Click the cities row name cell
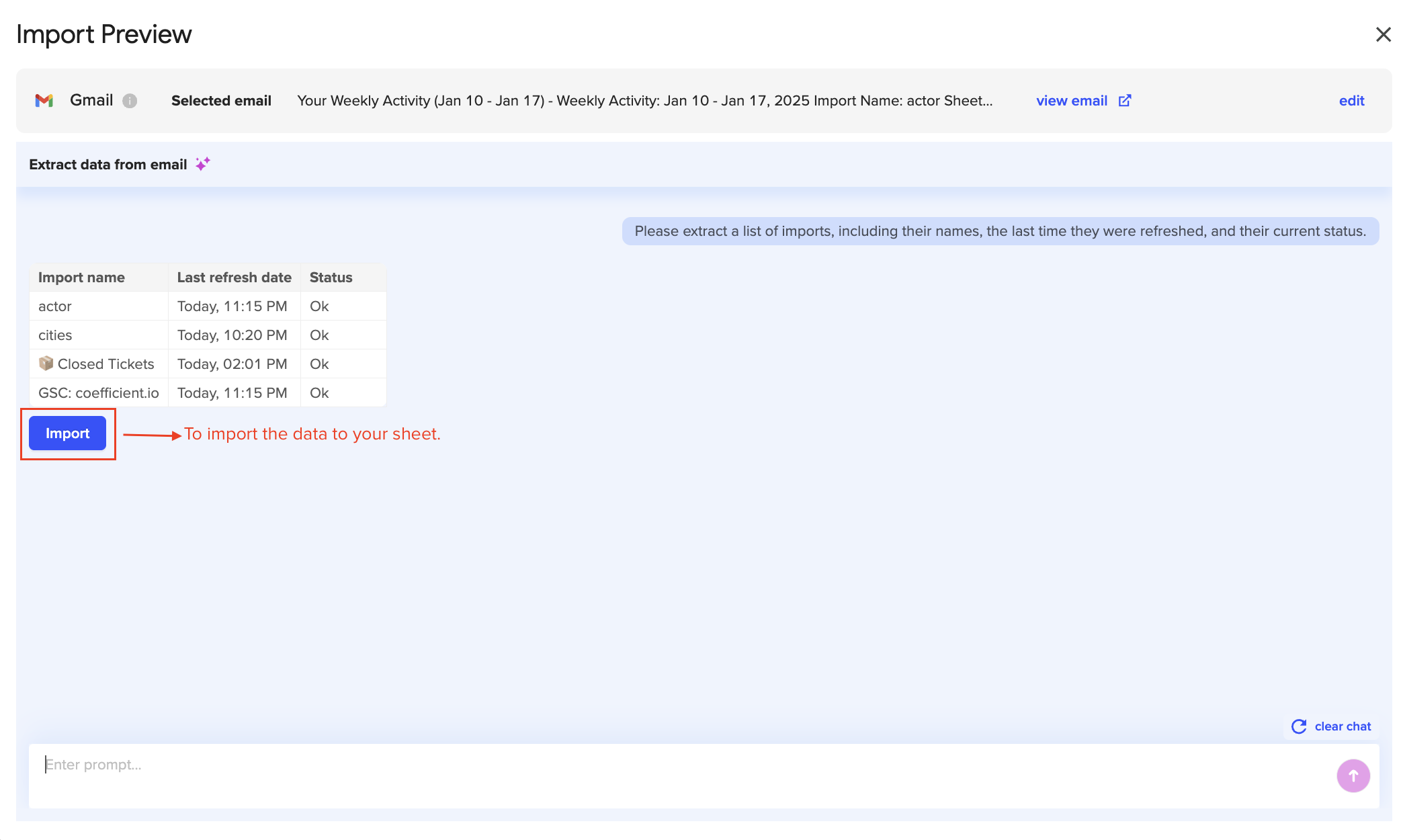The image size is (1403, 840). click(55, 335)
